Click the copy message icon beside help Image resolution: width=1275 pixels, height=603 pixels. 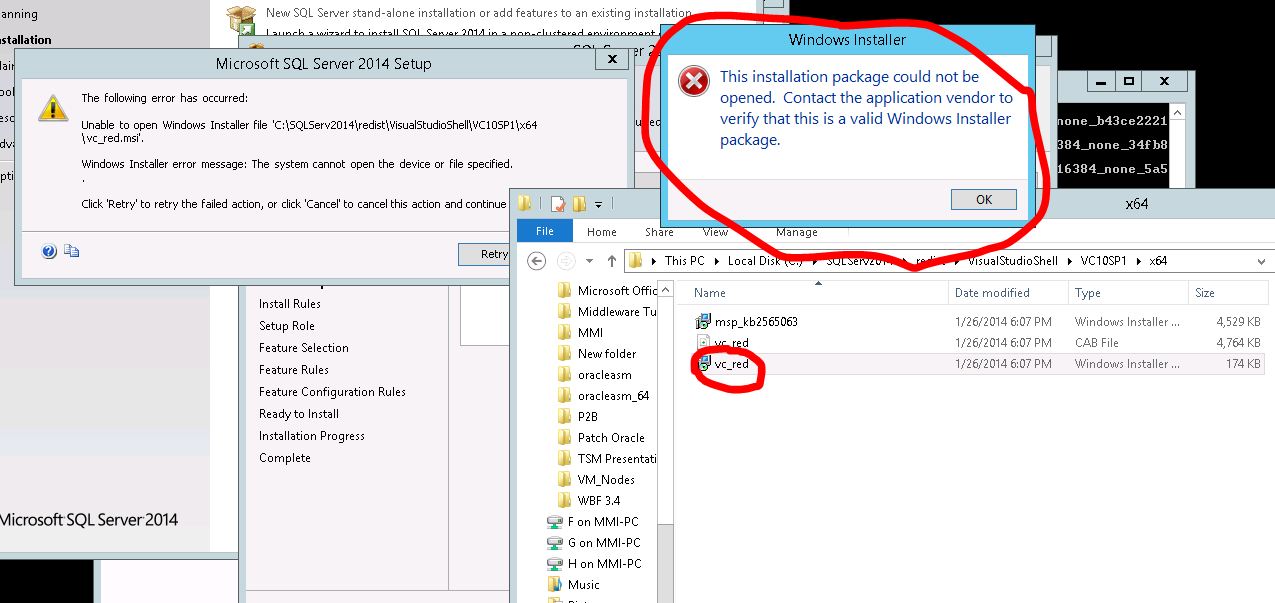pyautogui.click(x=71, y=252)
